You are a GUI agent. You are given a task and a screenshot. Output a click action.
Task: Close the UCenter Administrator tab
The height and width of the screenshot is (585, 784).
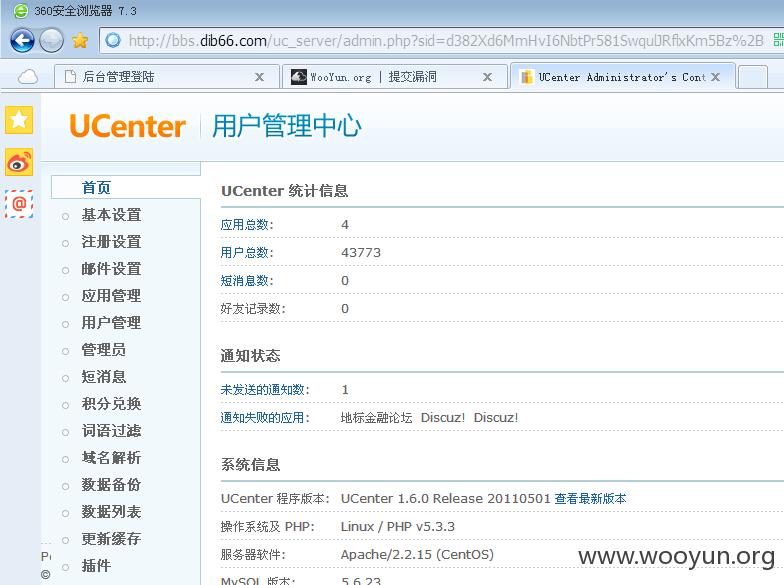pyautogui.click(x=716, y=77)
